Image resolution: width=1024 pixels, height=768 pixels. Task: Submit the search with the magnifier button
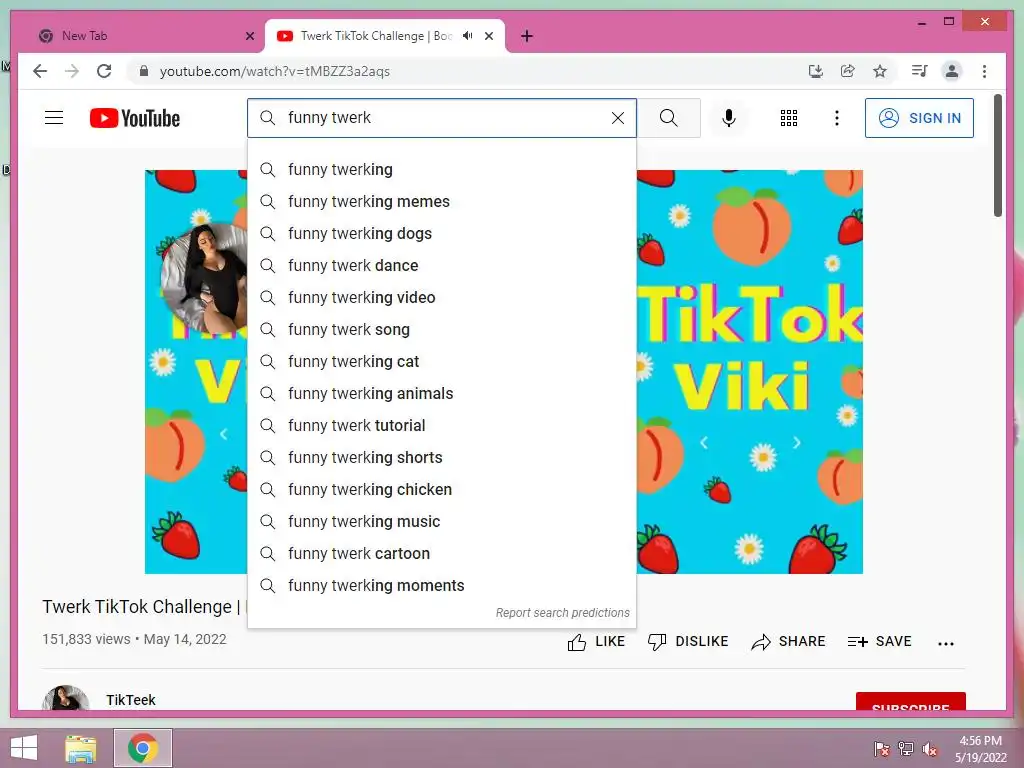(x=668, y=118)
